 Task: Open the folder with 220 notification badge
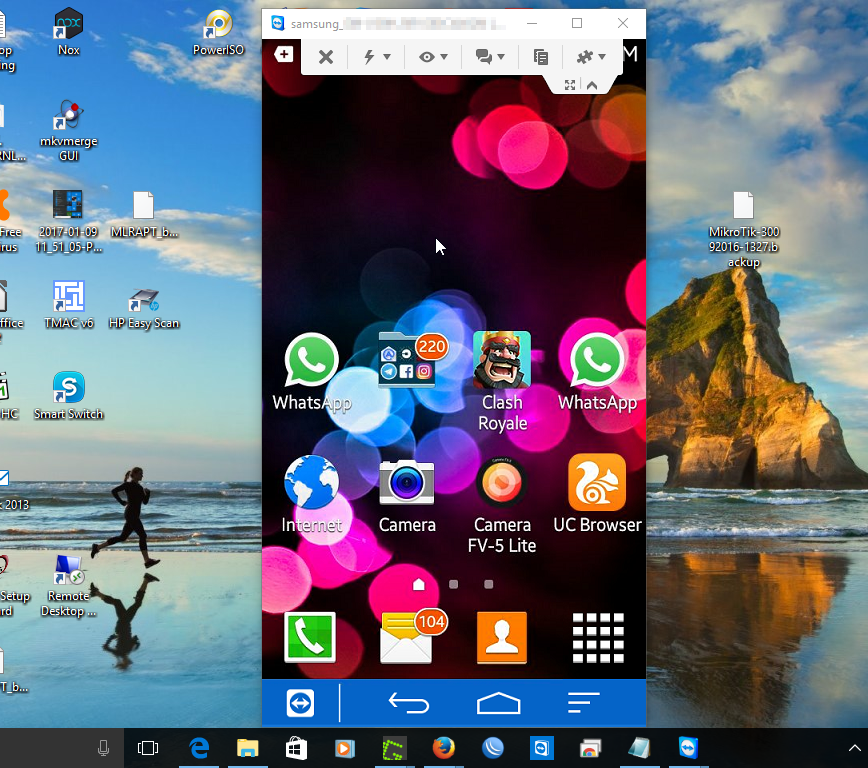click(406, 360)
